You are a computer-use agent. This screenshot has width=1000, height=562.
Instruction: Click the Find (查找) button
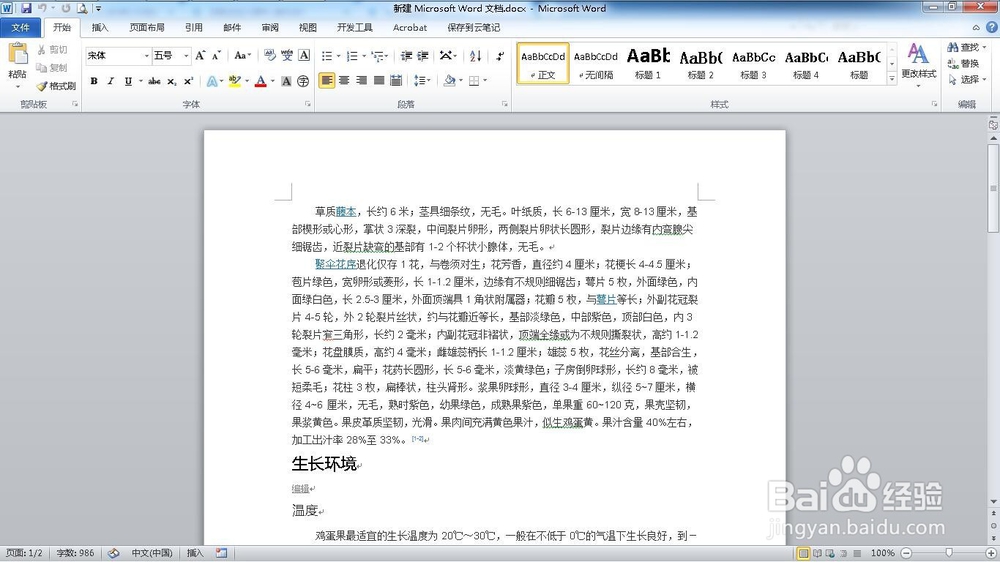(x=966, y=47)
